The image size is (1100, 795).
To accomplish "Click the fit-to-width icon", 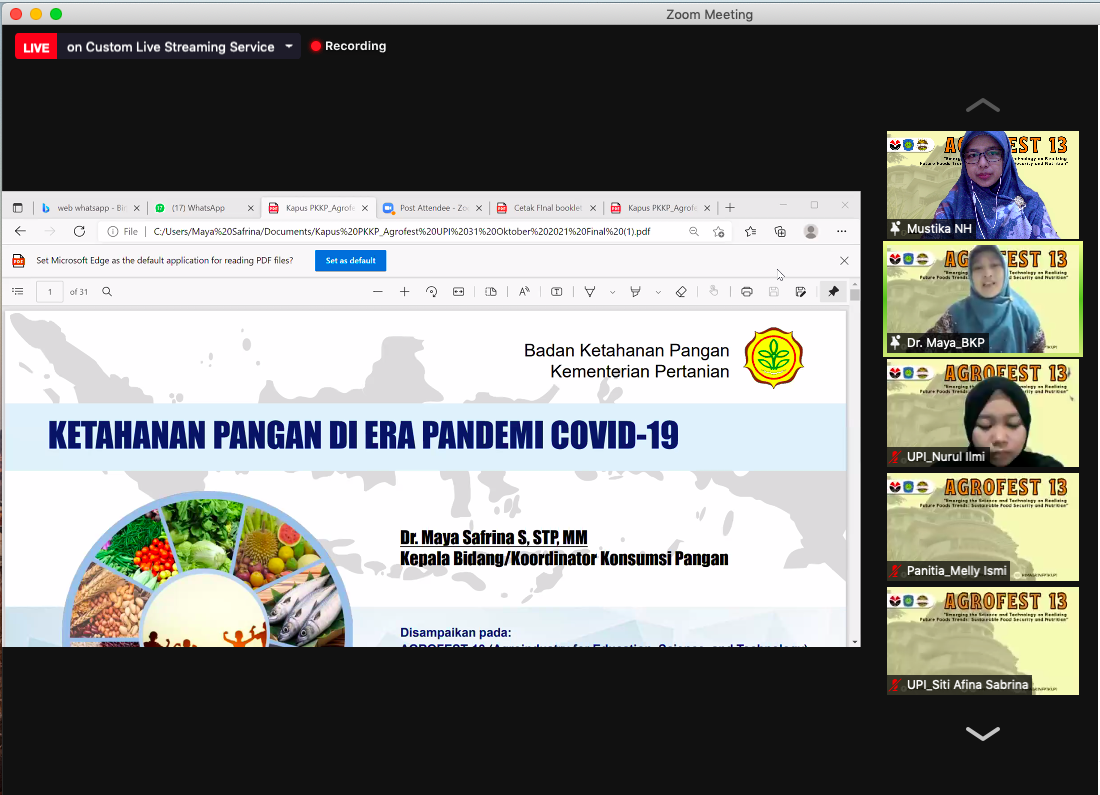I will [459, 292].
